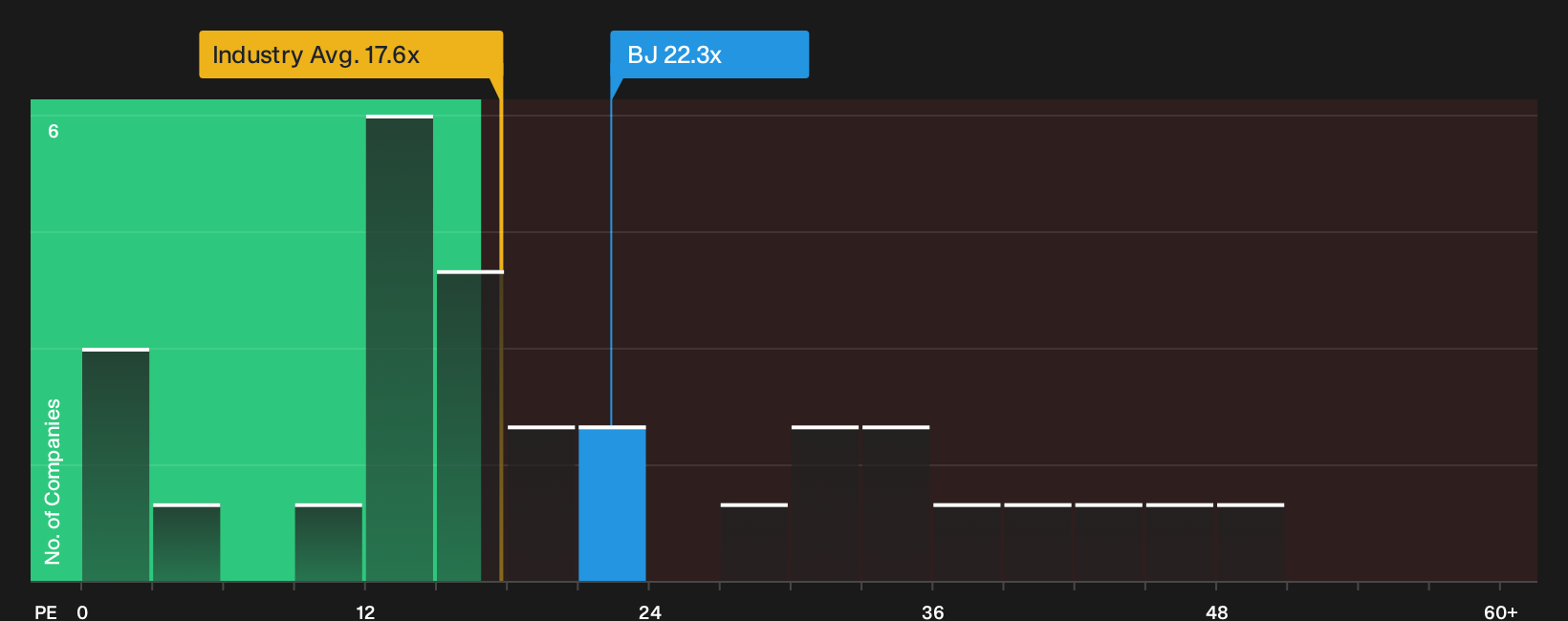Click the dark bar just left of the BJ bar
1568x621 pixels.
(x=541, y=503)
